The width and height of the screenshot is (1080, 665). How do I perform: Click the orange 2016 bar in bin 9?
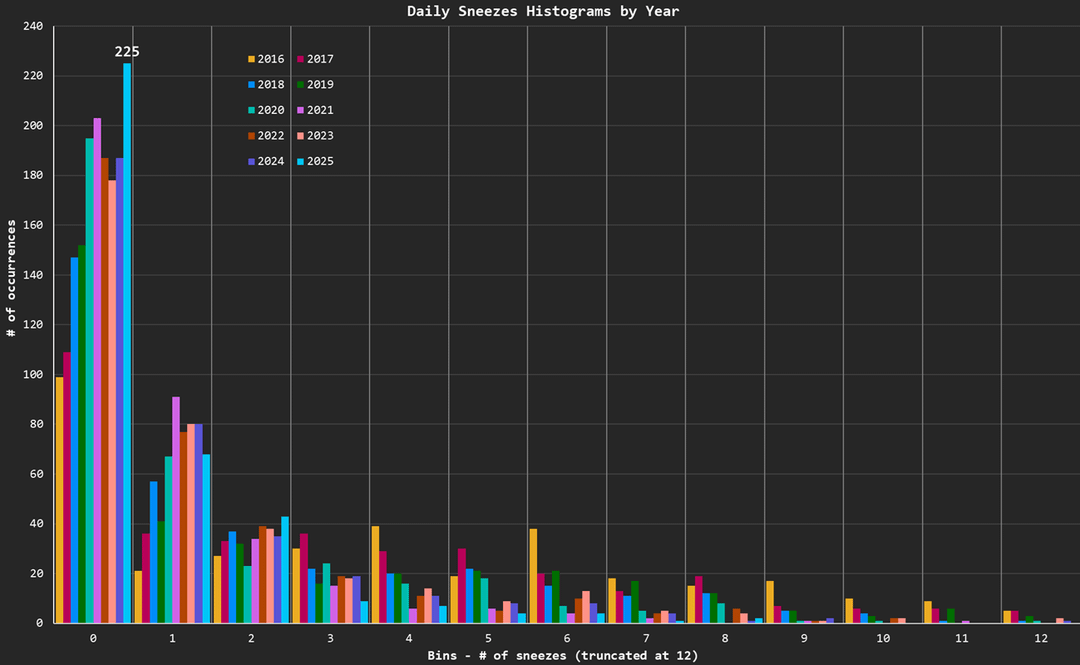770,602
